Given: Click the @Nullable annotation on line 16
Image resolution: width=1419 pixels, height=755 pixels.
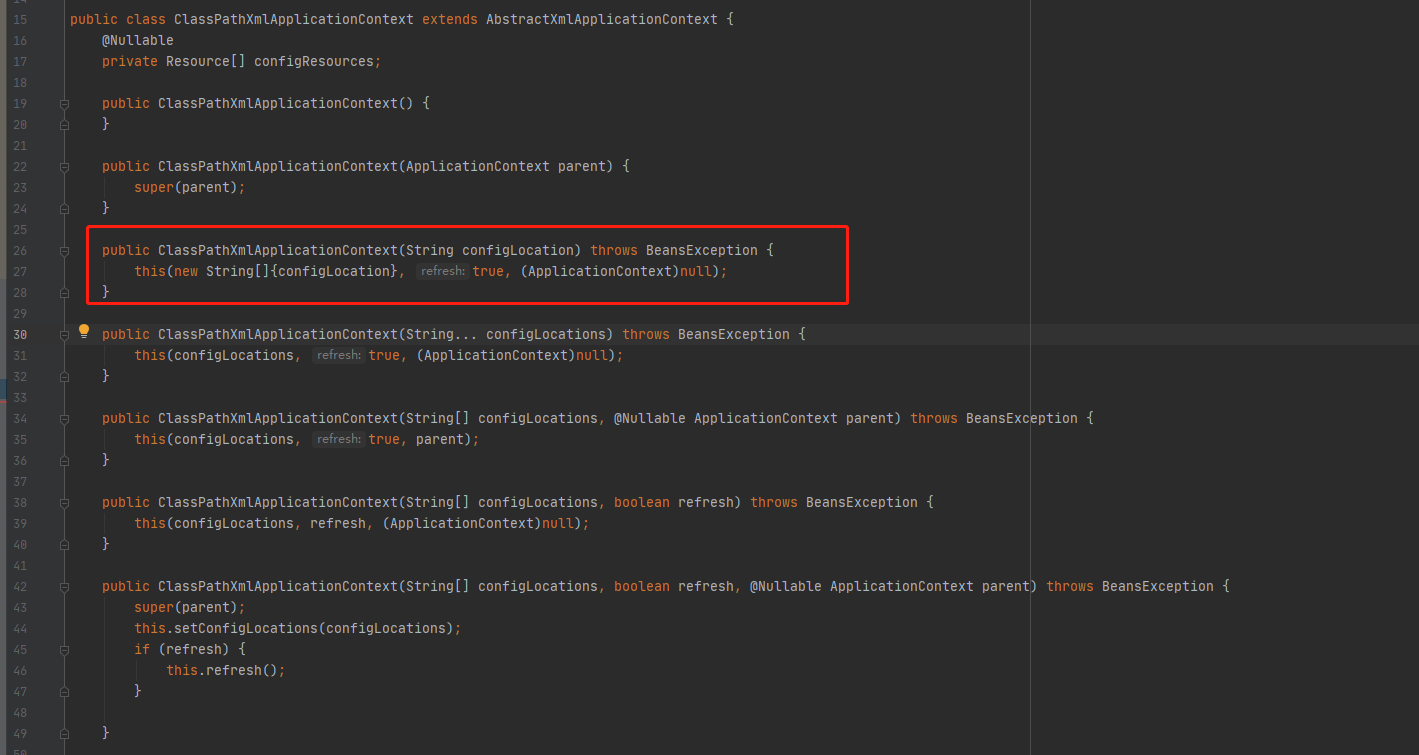Looking at the screenshot, I should click(x=138, y=40).
